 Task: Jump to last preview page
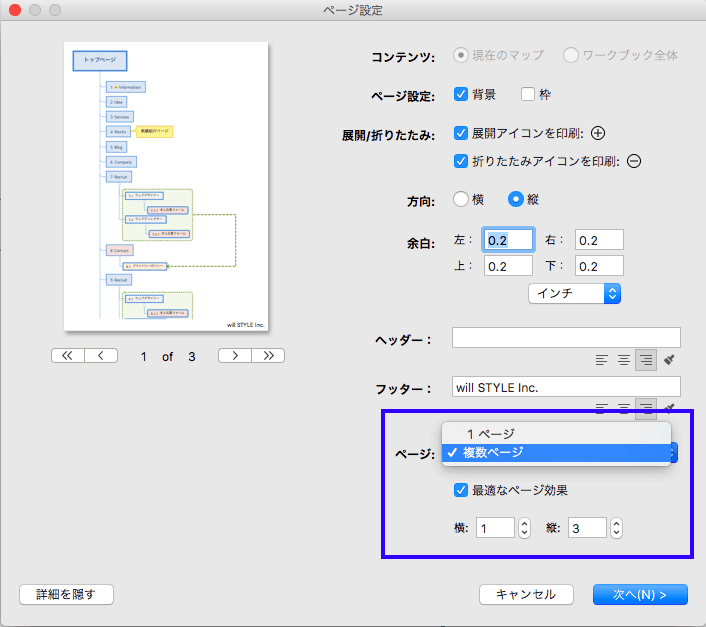click(x=268, y=356)
